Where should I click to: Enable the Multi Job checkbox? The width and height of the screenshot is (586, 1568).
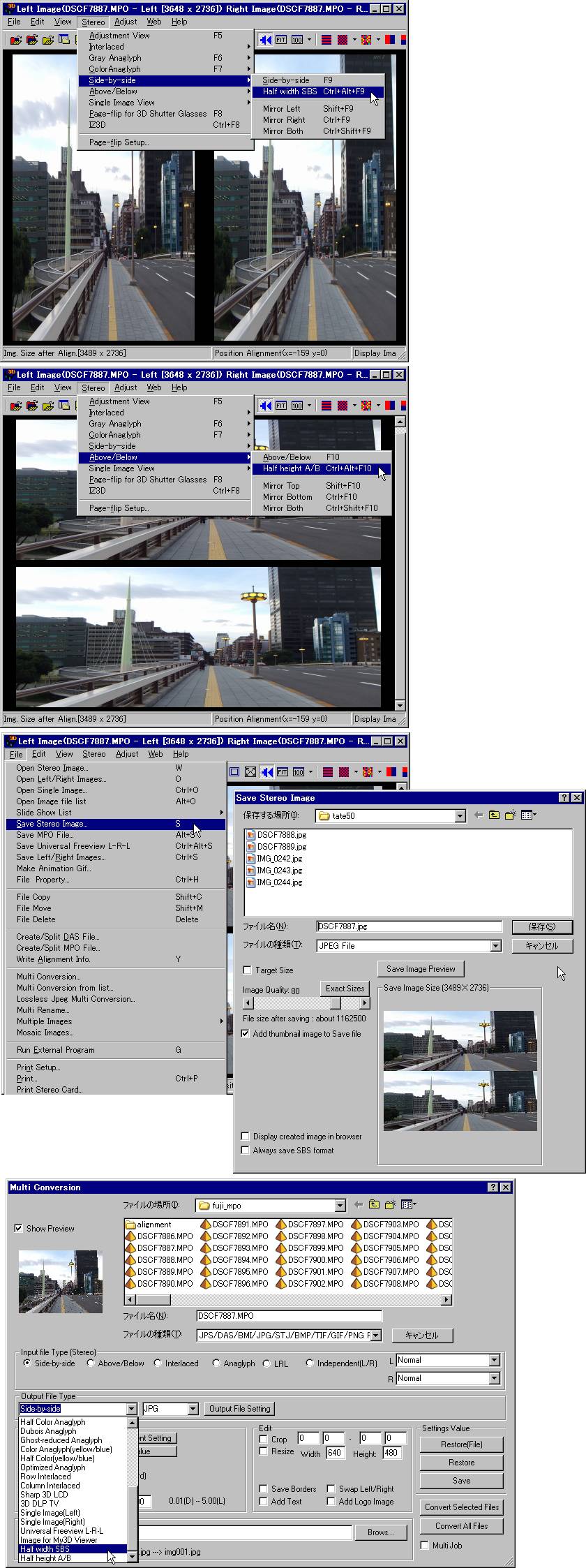424,1546
